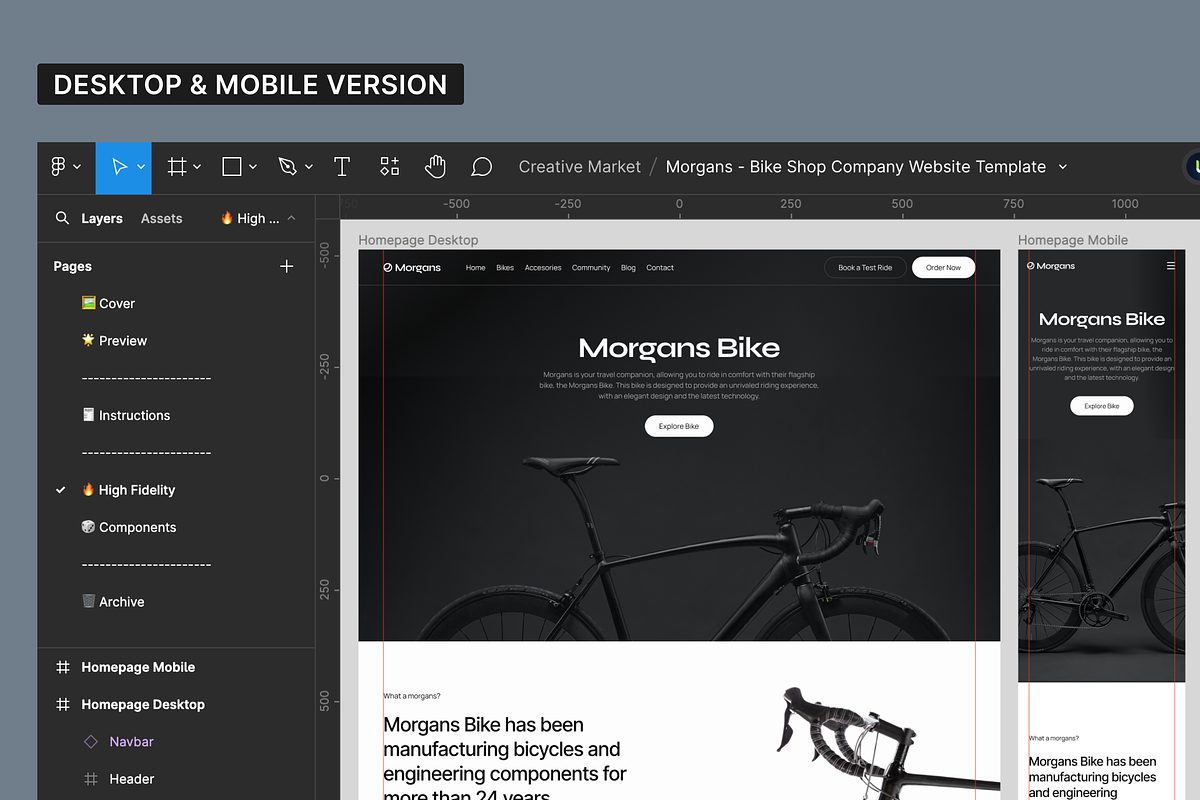This screenshot has height=800, width=1200.
Task: Click Explore Bike button on desktop frame
Action: 679,426
